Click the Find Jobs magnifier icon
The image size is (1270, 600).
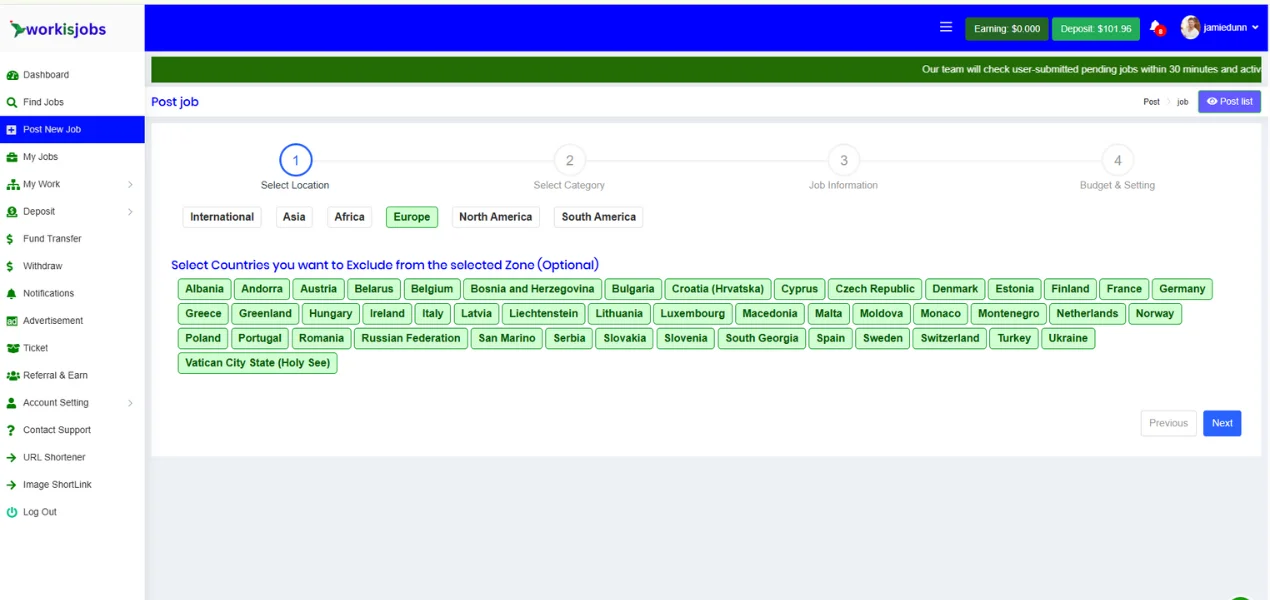coord(12,102)
